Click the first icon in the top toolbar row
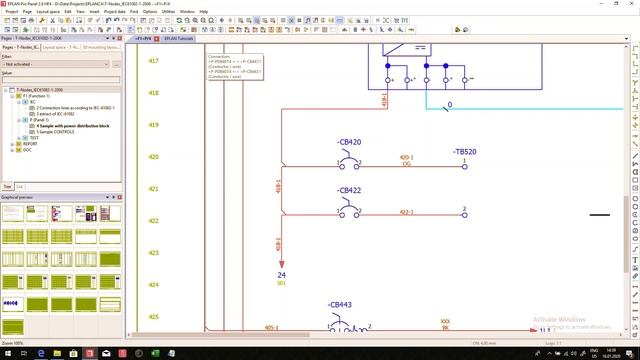640x360 pixels. pos(7,20)
